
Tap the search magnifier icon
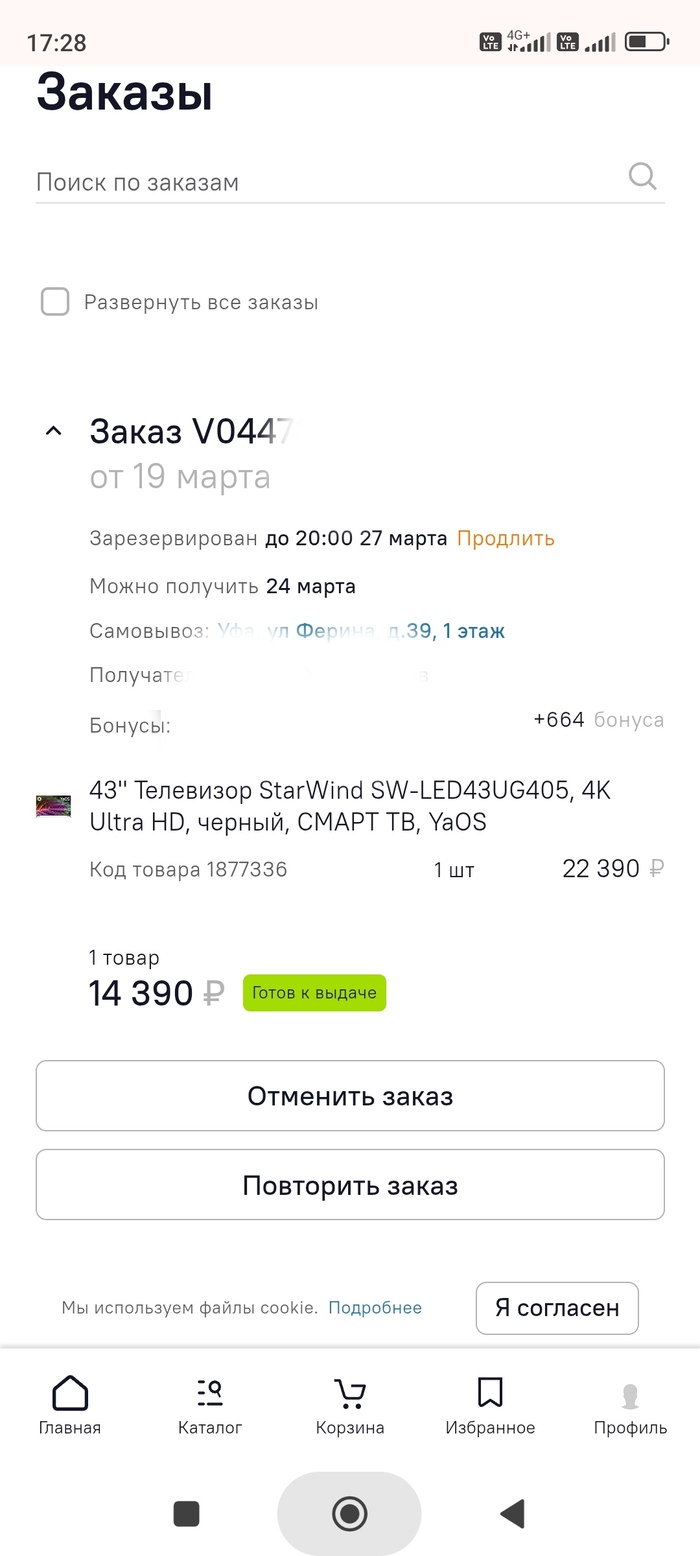point(642,177)
